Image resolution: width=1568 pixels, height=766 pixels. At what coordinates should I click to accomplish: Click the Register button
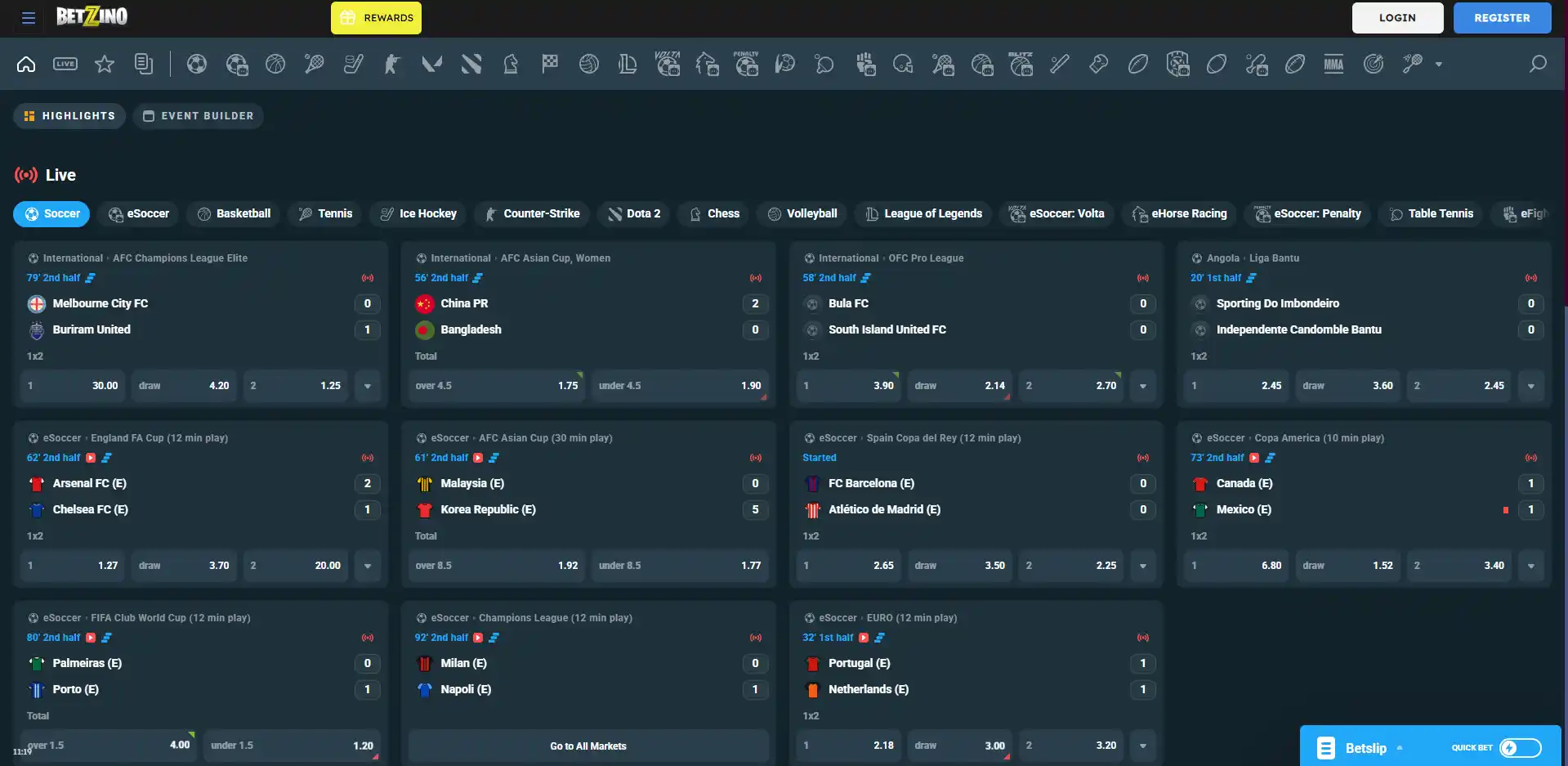pos(1502,18)
